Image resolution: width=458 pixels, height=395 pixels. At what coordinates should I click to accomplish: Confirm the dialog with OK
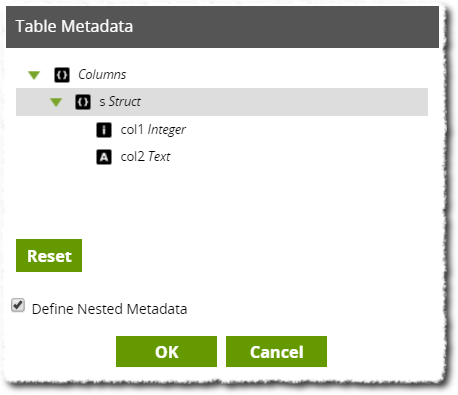(x=166, y=352)
